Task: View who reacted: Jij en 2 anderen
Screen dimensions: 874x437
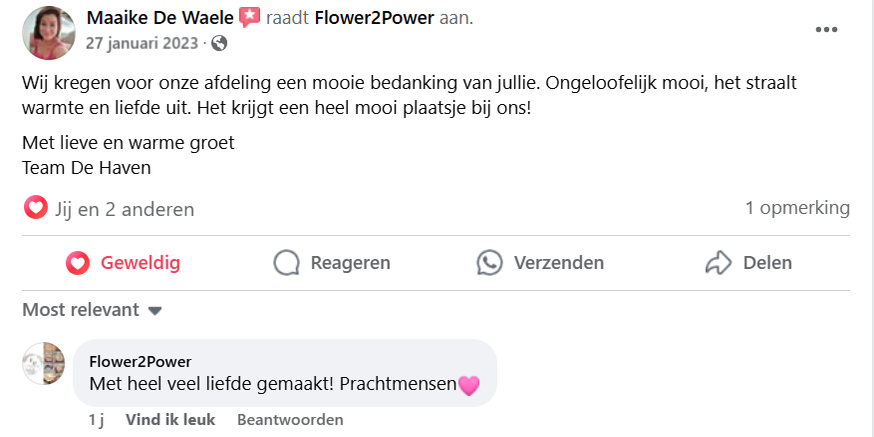Action: [x=124, y=209]
